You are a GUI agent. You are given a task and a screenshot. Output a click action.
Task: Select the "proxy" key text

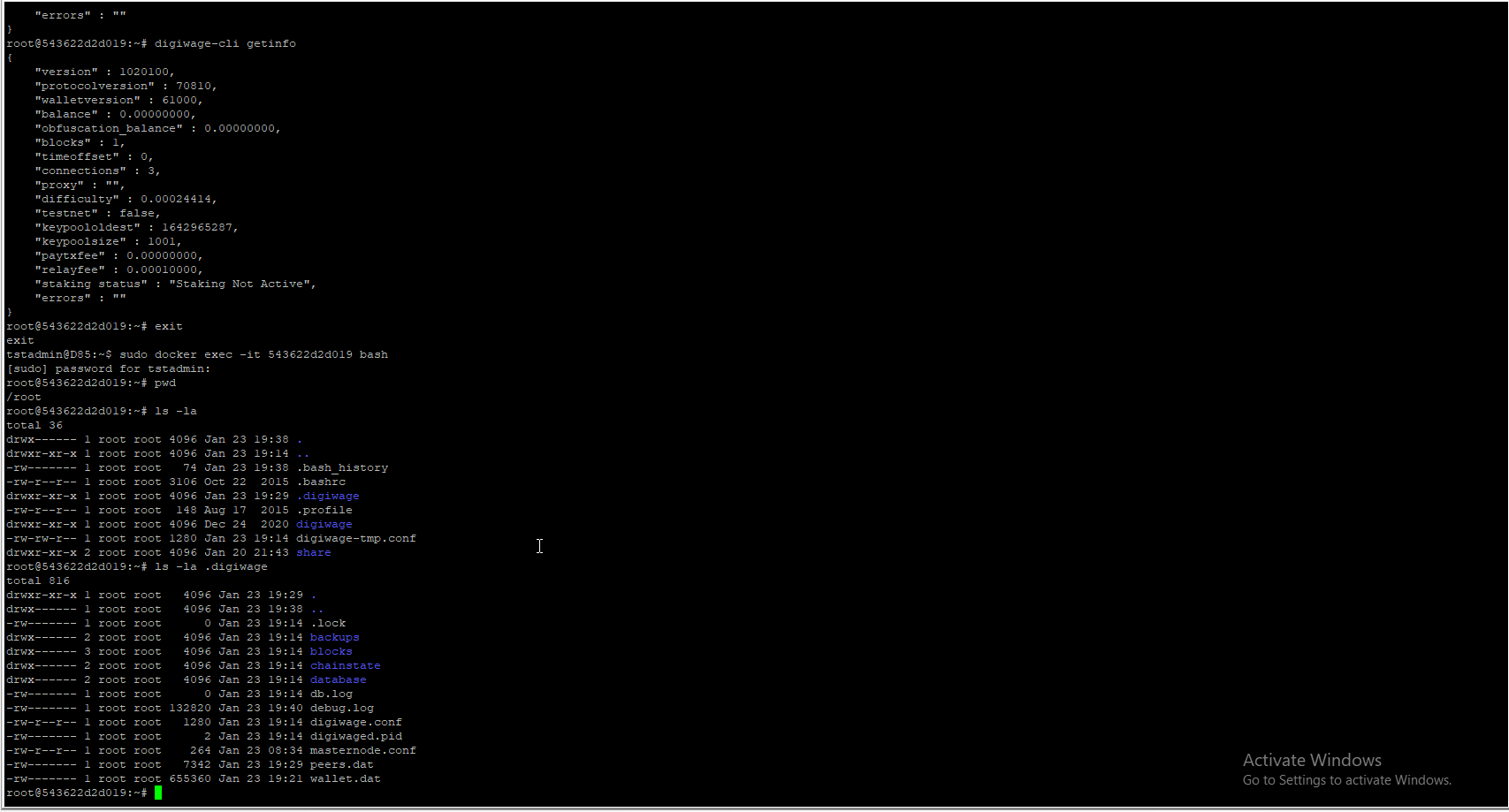[x=59, y=185]
